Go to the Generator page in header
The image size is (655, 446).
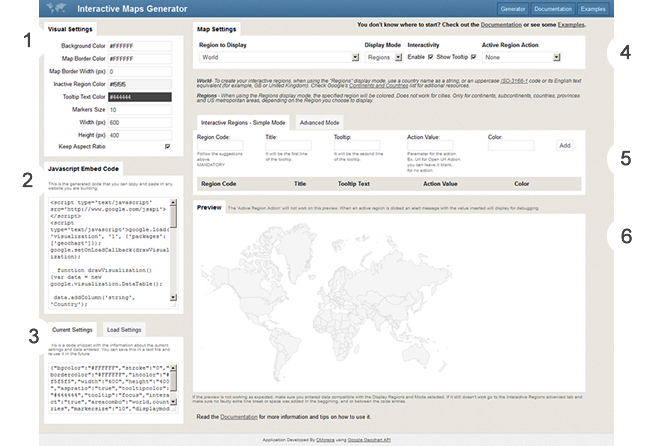tap(513, 8)
